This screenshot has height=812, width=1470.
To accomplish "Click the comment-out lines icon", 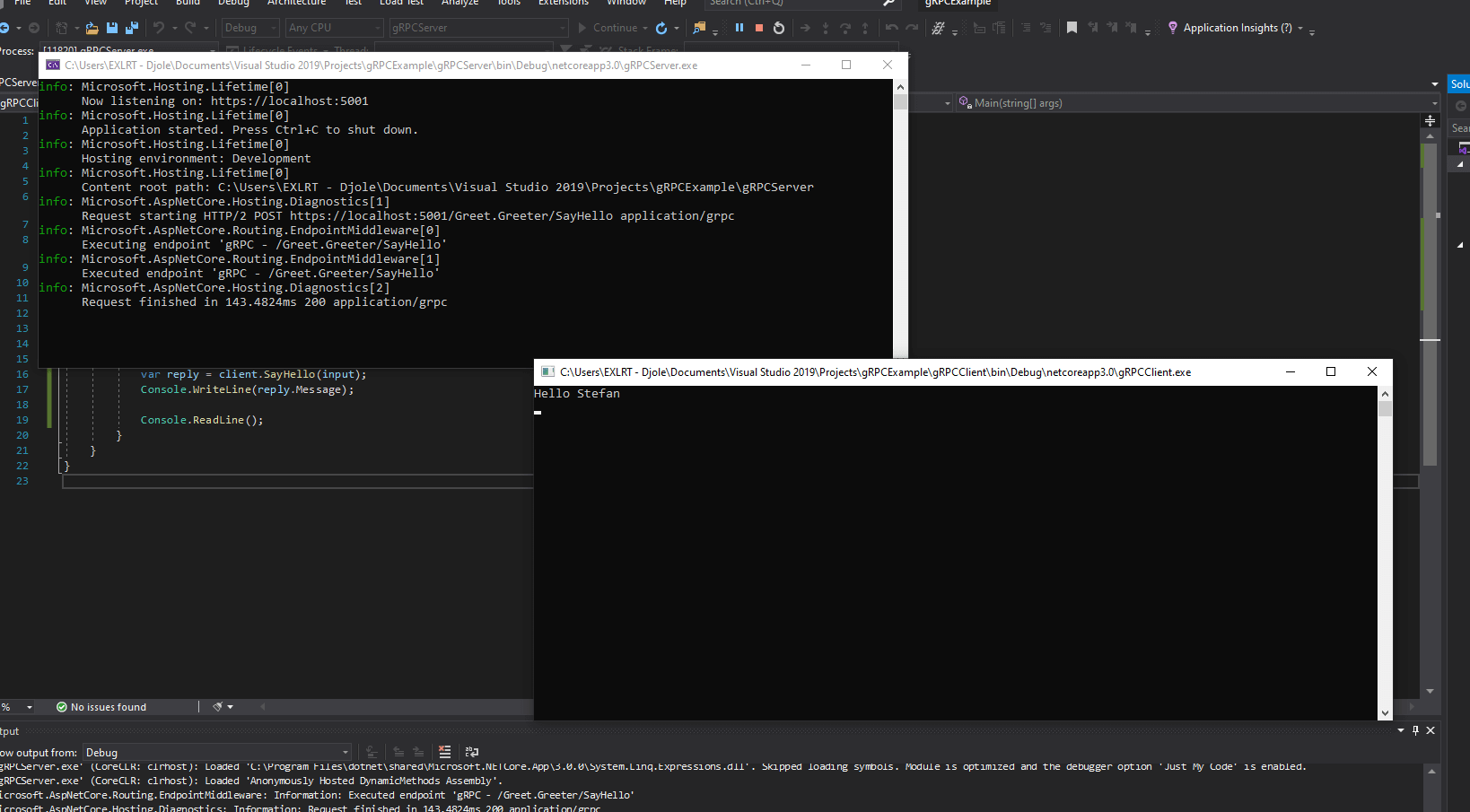I will click(1026, 28).
